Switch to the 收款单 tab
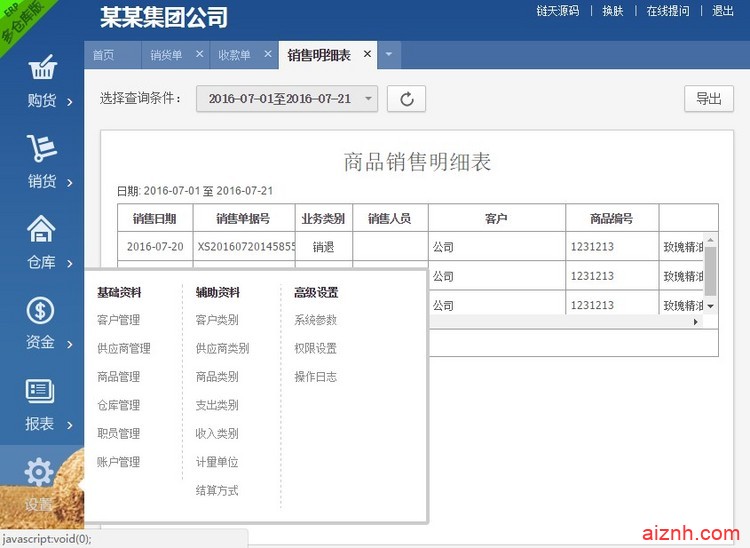The height and width of the screenshot is (548, 750). [x=234, y=55]
